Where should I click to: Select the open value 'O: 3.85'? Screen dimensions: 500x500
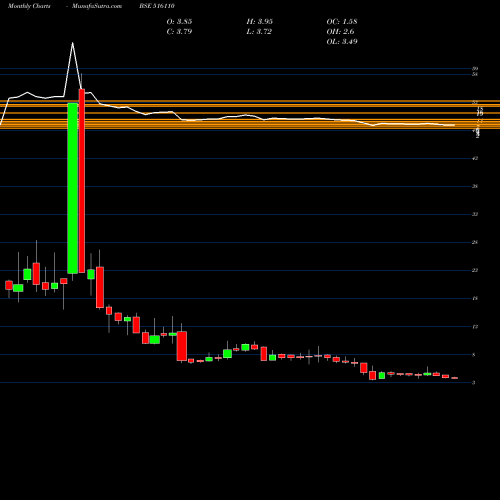[179, 22]
